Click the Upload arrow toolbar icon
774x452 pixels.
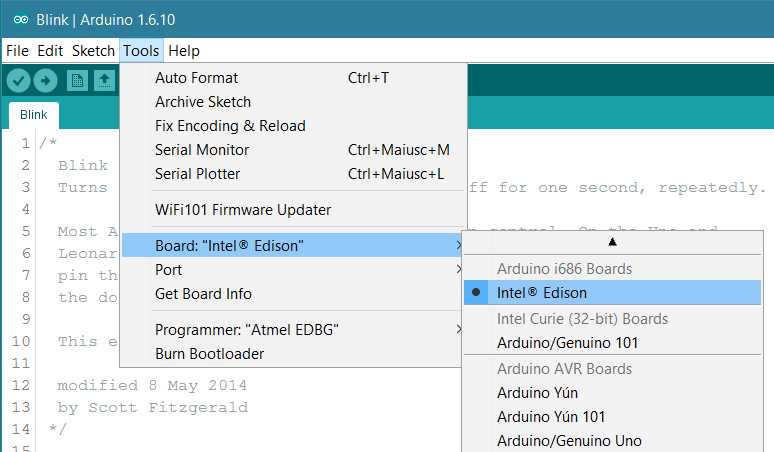pos(45,80)
